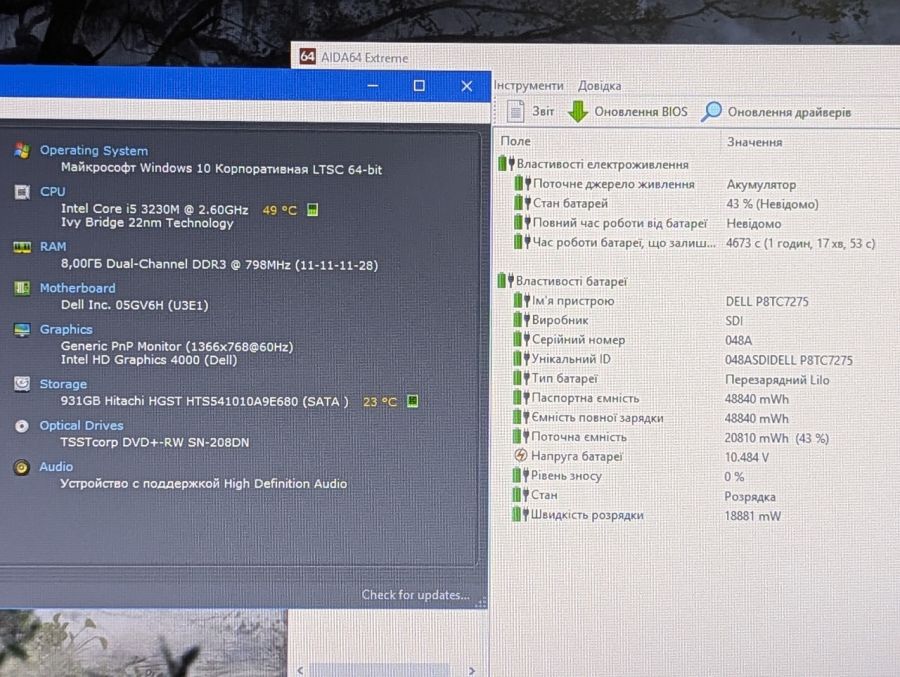
Task: Click the horizontal scrollbar left arrow
Action: (x=300, y=671)
